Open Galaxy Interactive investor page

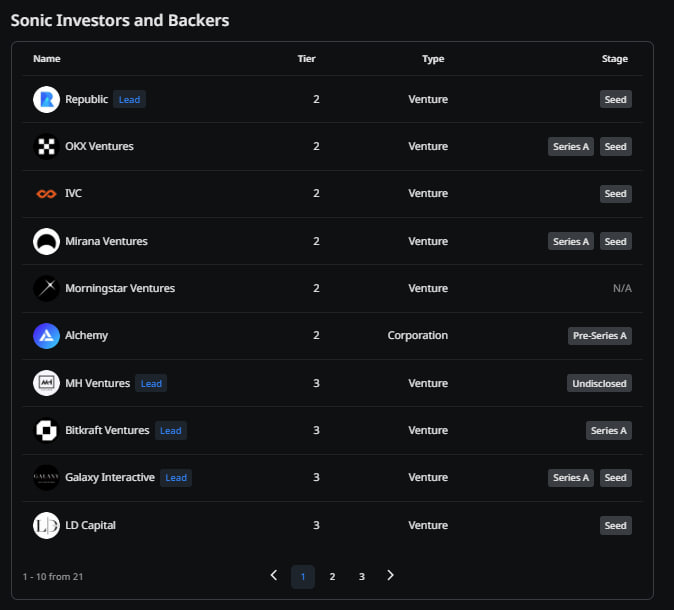click(110, 477)
